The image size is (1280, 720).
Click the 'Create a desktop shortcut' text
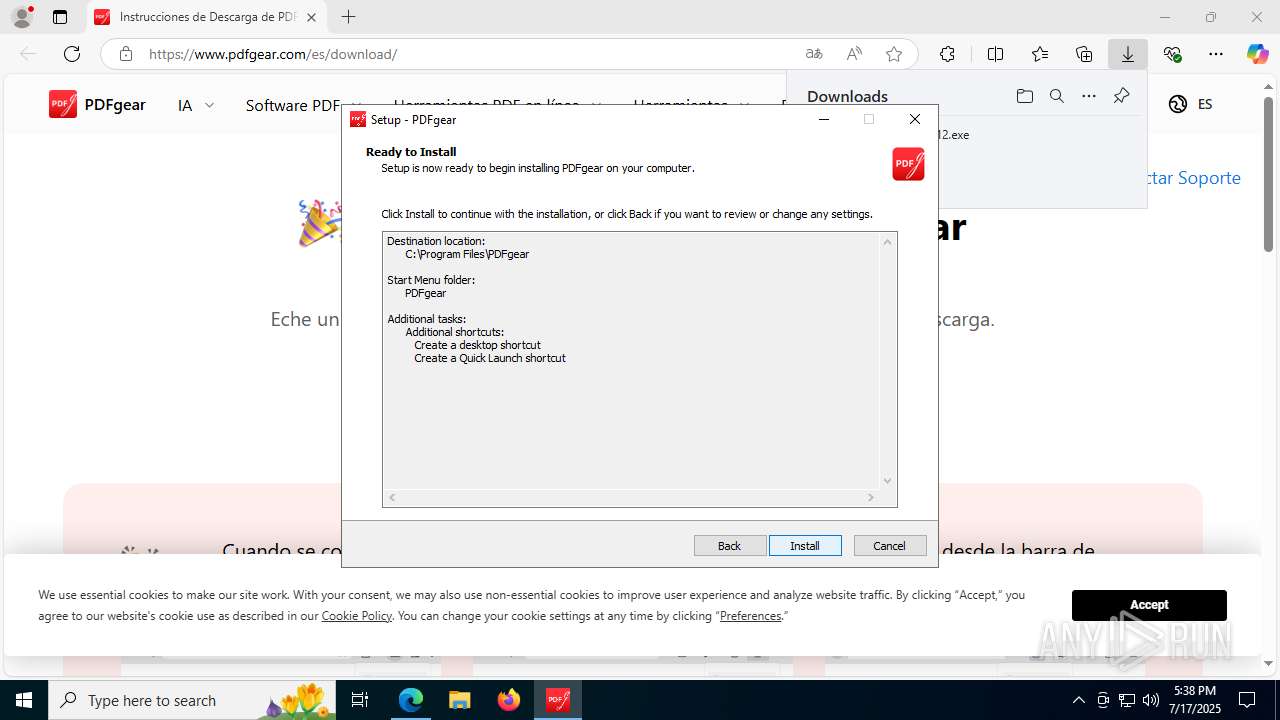tap(477, 345)
